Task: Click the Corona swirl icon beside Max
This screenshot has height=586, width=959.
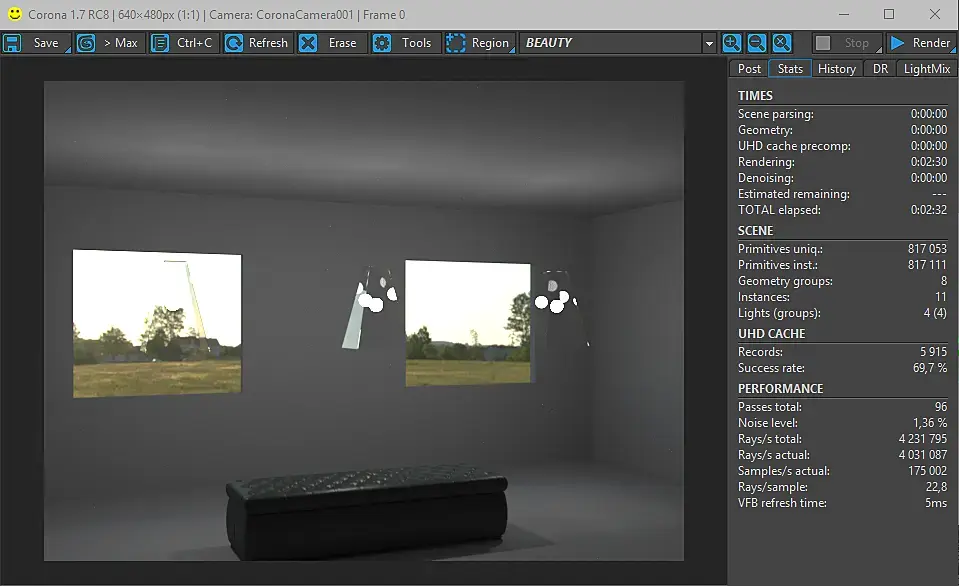Action: [86, 43]
